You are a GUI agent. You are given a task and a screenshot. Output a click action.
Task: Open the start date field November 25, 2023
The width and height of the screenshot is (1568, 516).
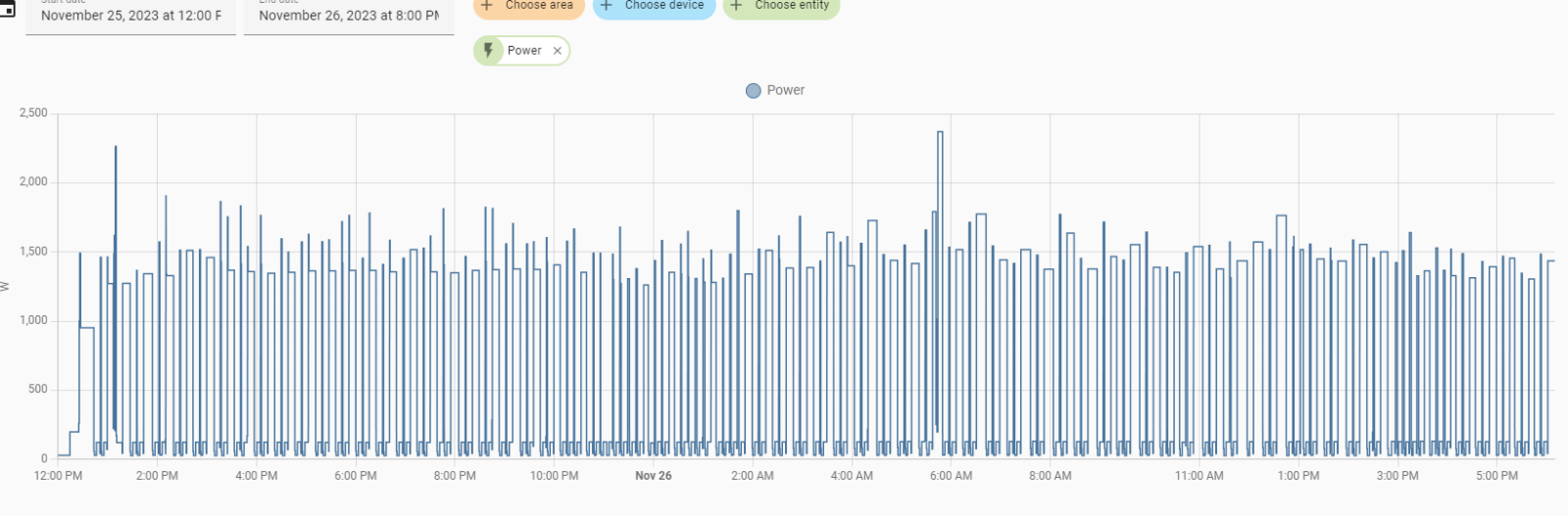[x=130, y=16]
